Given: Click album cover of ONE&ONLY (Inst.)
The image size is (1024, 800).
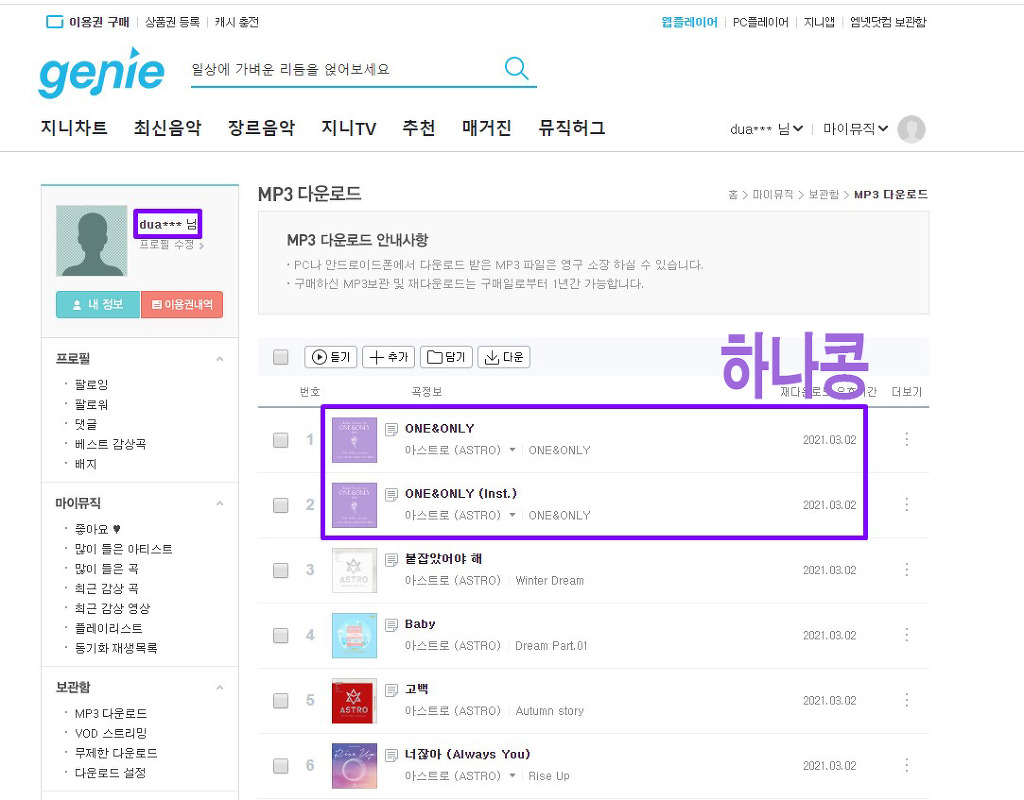Looking at the screenshot, I should [354, 505].
